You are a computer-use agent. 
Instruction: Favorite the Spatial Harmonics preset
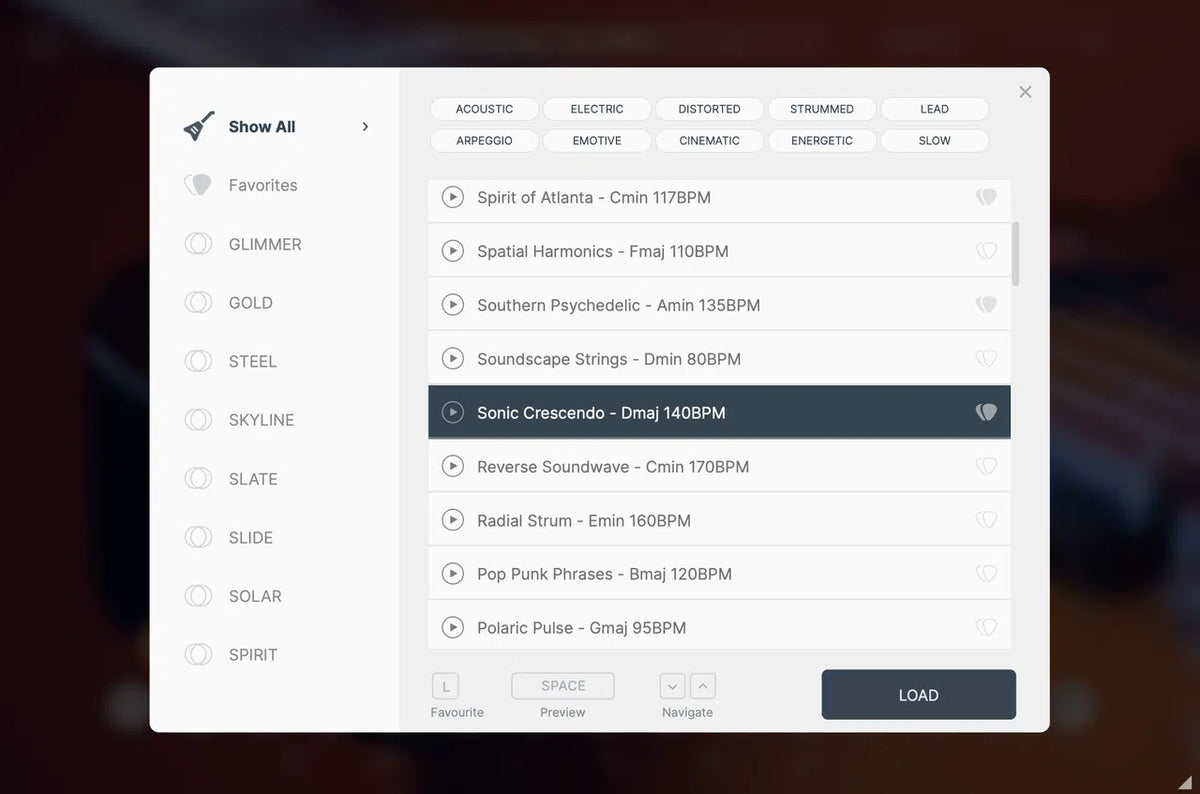pyautogui.click(x=986, y=251)
